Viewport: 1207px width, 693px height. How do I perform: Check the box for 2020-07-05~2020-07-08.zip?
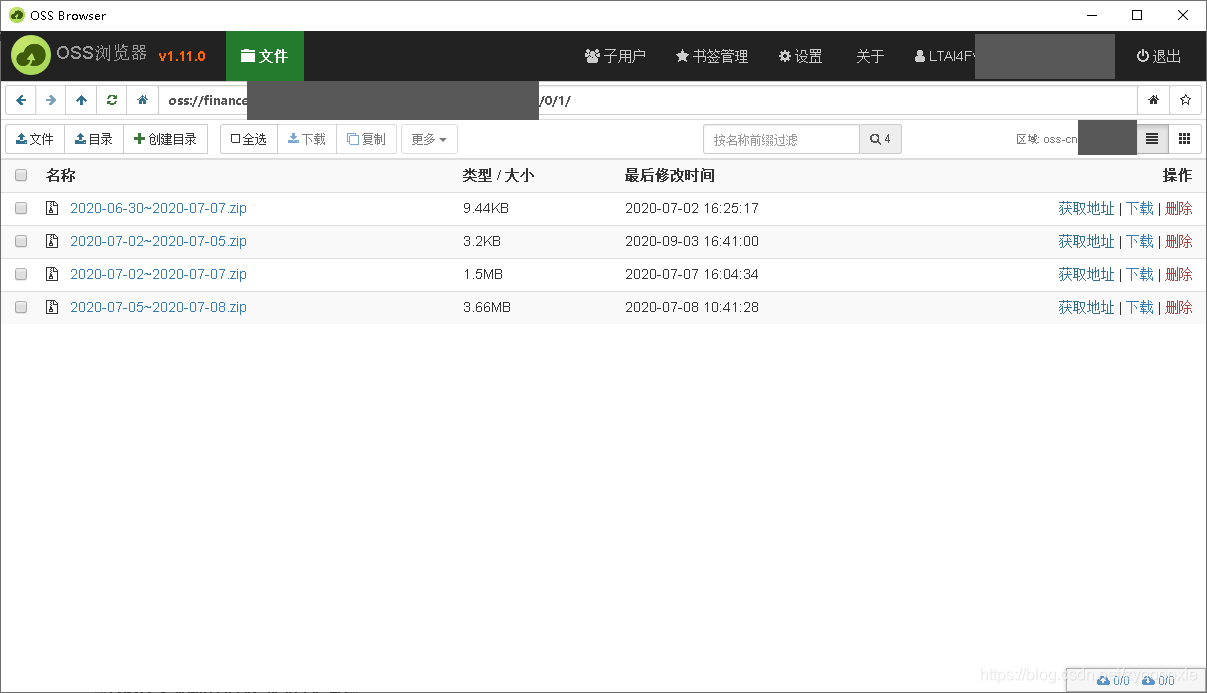pyautogui.click(x=21, y=307)
